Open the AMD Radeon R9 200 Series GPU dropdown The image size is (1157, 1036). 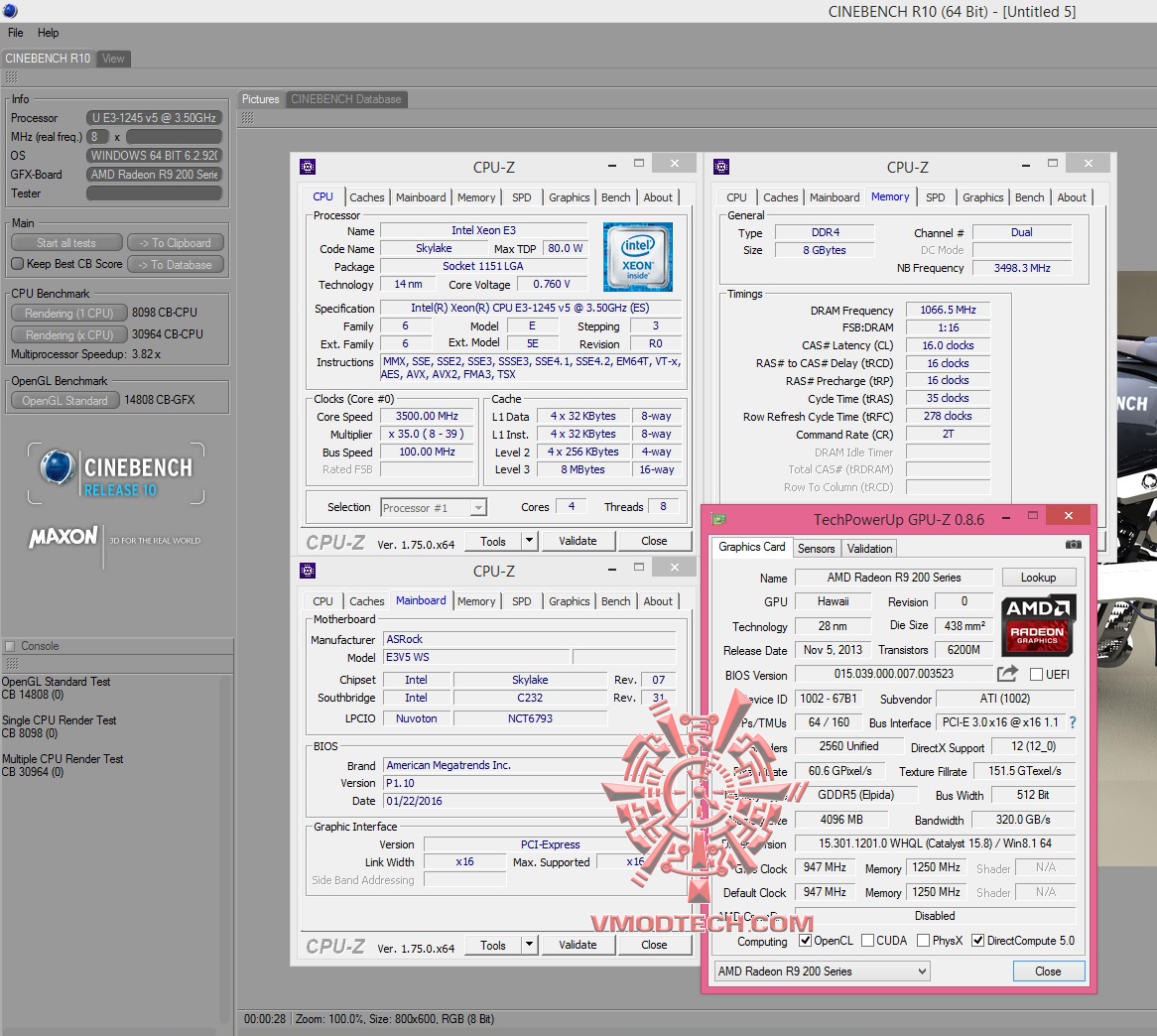pyautogui.click(x=822, y=971)
